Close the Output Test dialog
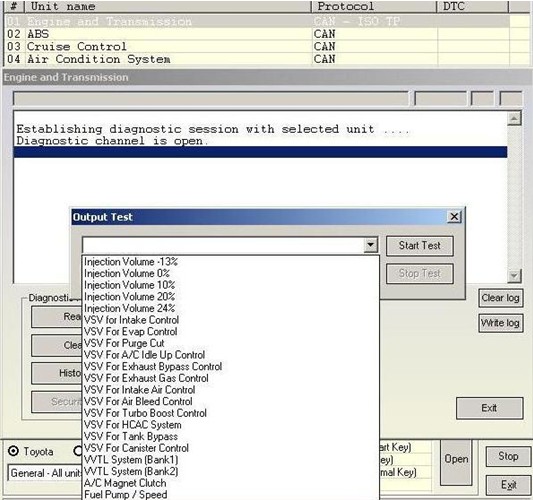The height and width of the screenshot is (500, 533). [x=454, y=217]
